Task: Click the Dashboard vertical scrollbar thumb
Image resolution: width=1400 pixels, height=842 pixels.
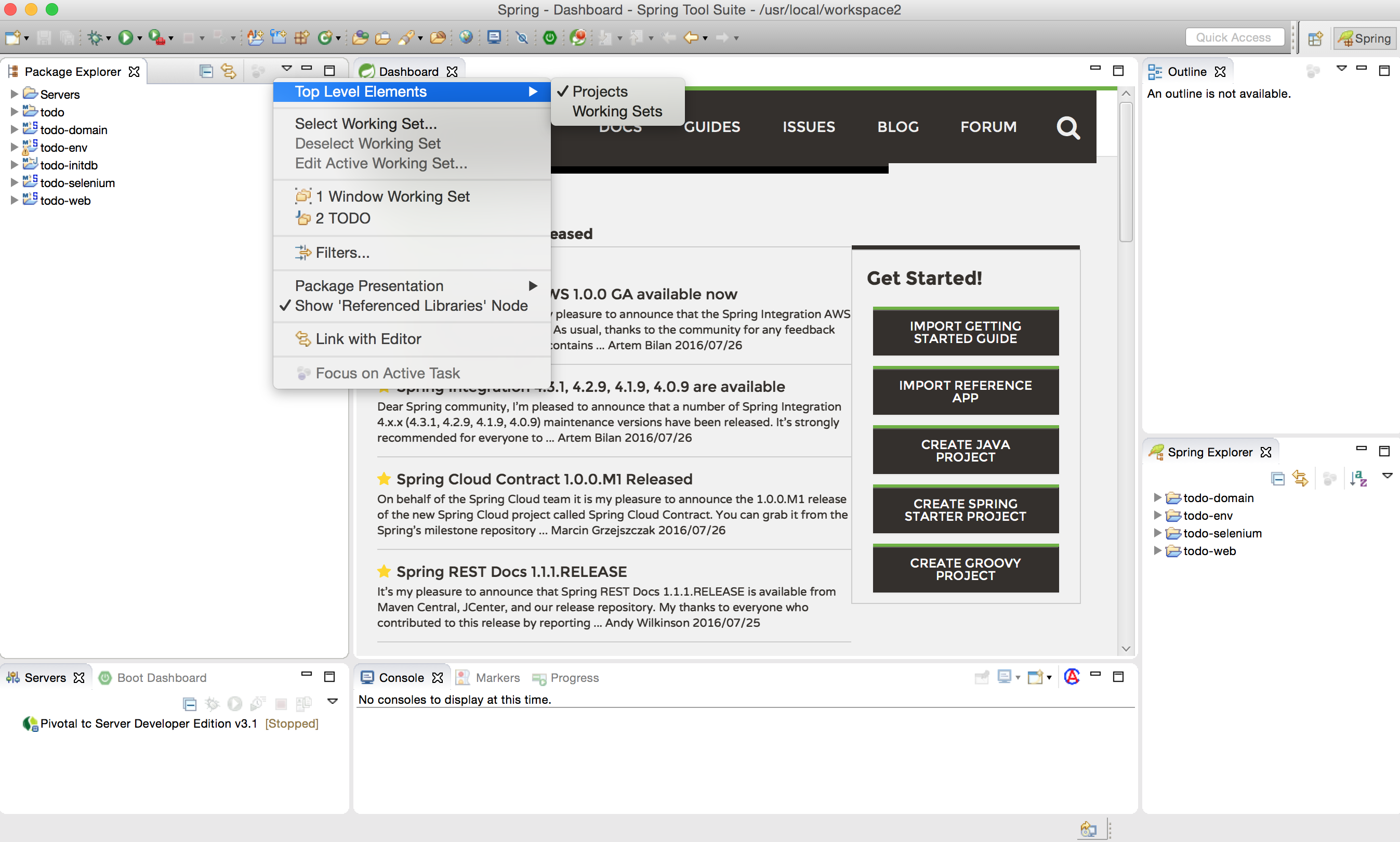Action: (x=1126, y=172)
